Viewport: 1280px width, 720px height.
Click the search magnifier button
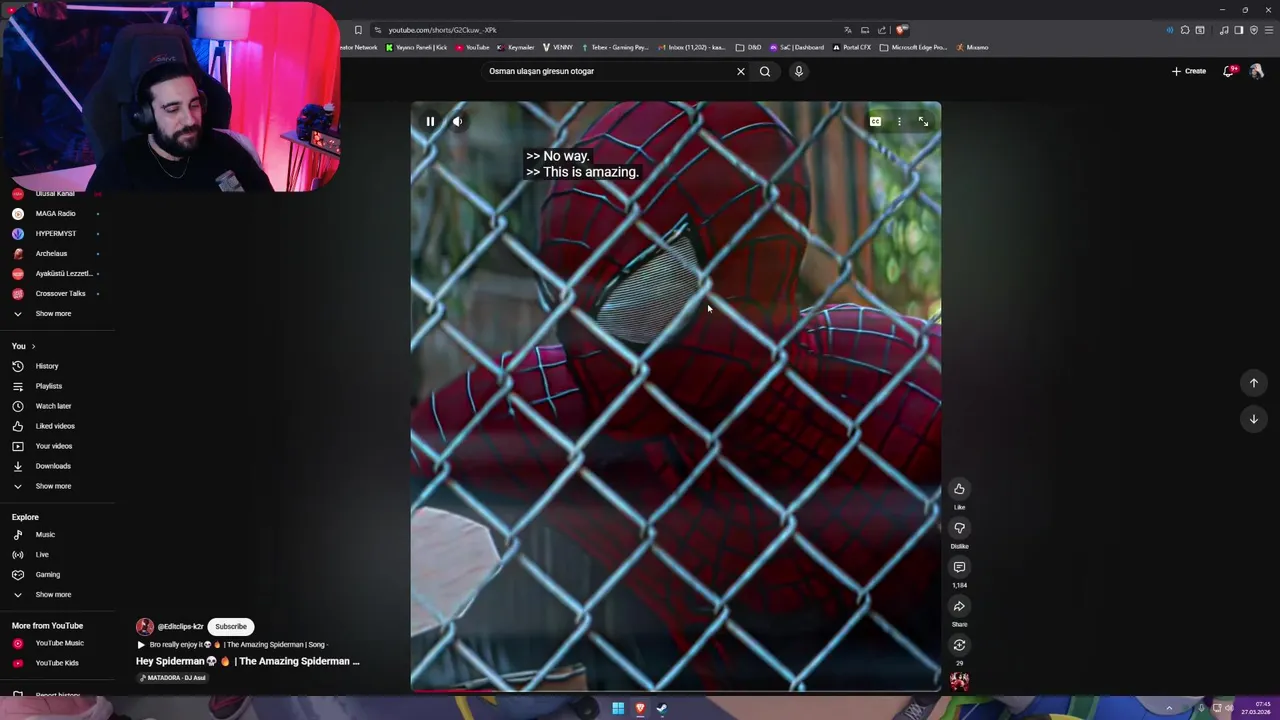tap(765, 71)
